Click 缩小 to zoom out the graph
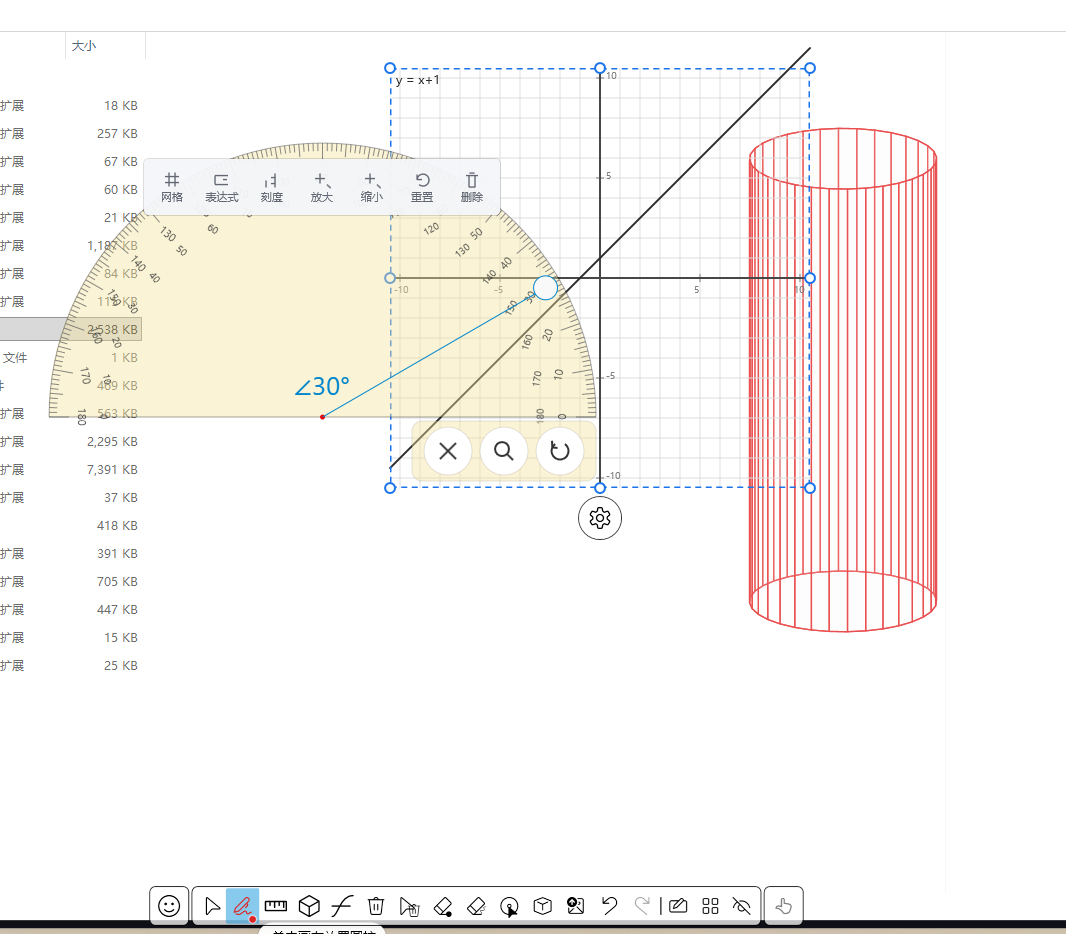Image resolution: width=1066 pixels, height=934 pixels. [x=371, y=188]
